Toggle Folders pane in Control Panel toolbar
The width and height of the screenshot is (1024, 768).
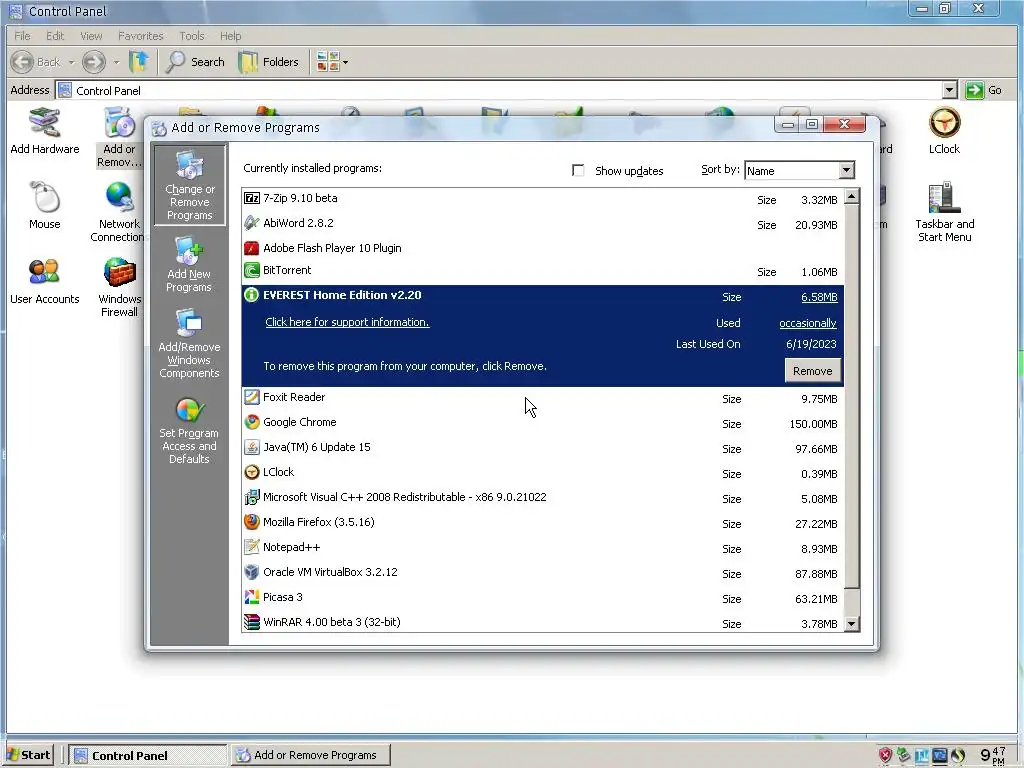[268, 62]
